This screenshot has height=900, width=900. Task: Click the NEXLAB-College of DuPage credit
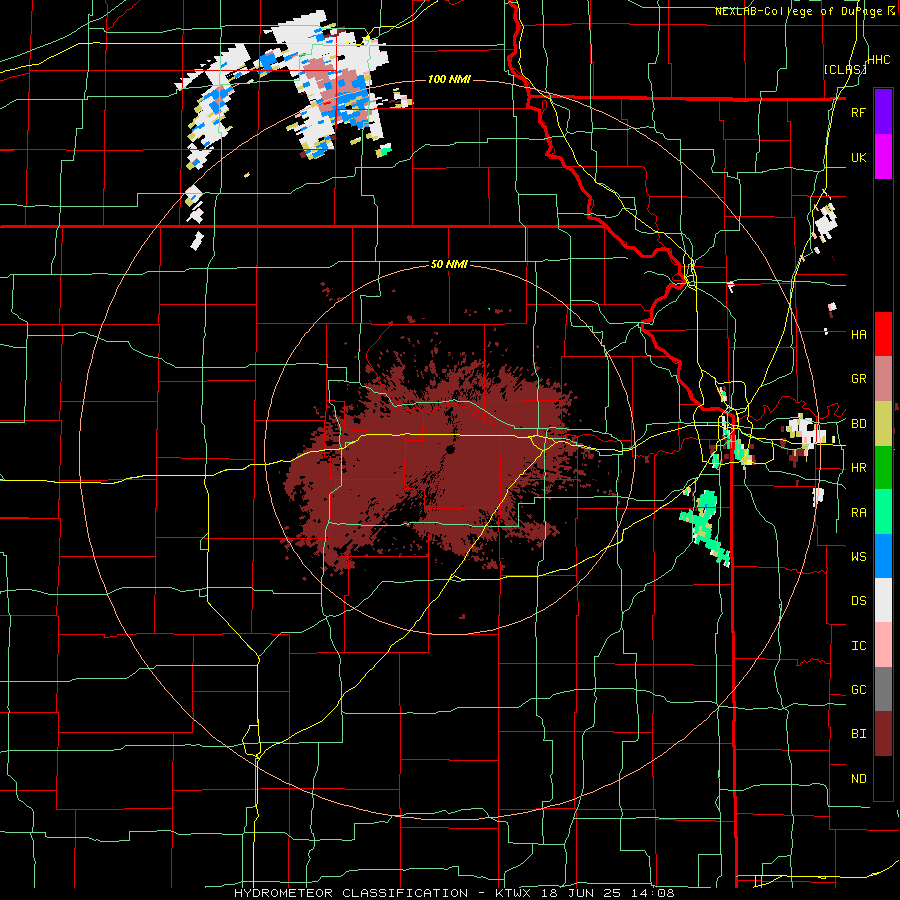805,11
